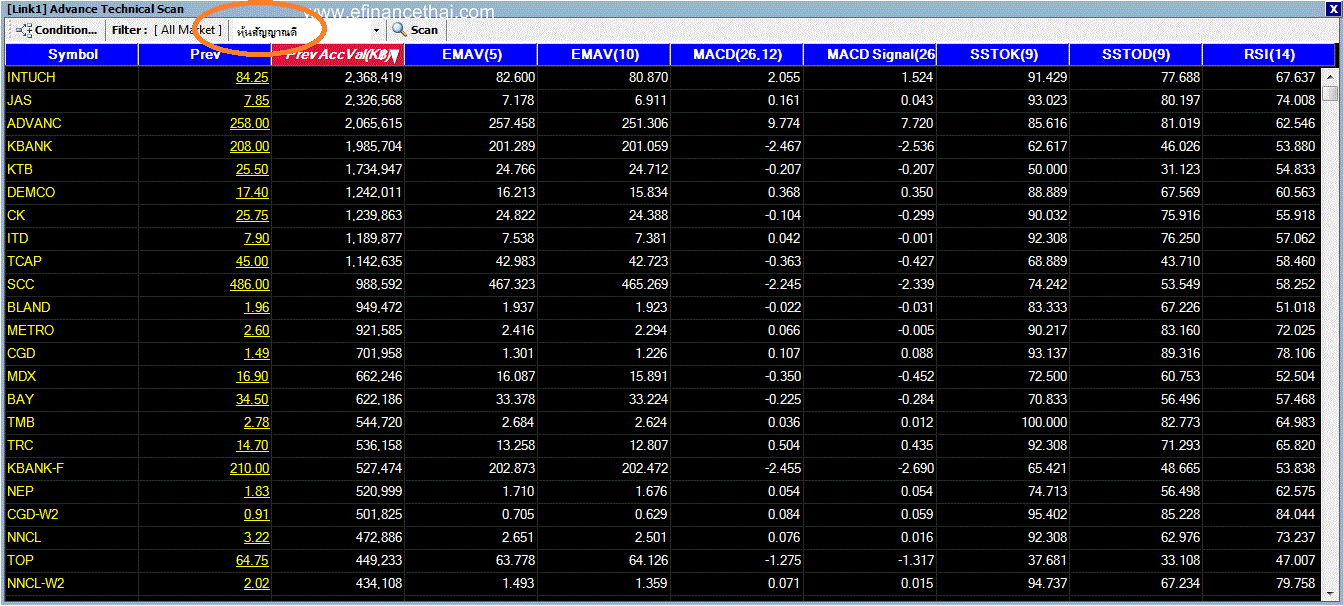Select the TRC symbol
The height and width of the screenshot is (606, 1344).
pos(20,445)
